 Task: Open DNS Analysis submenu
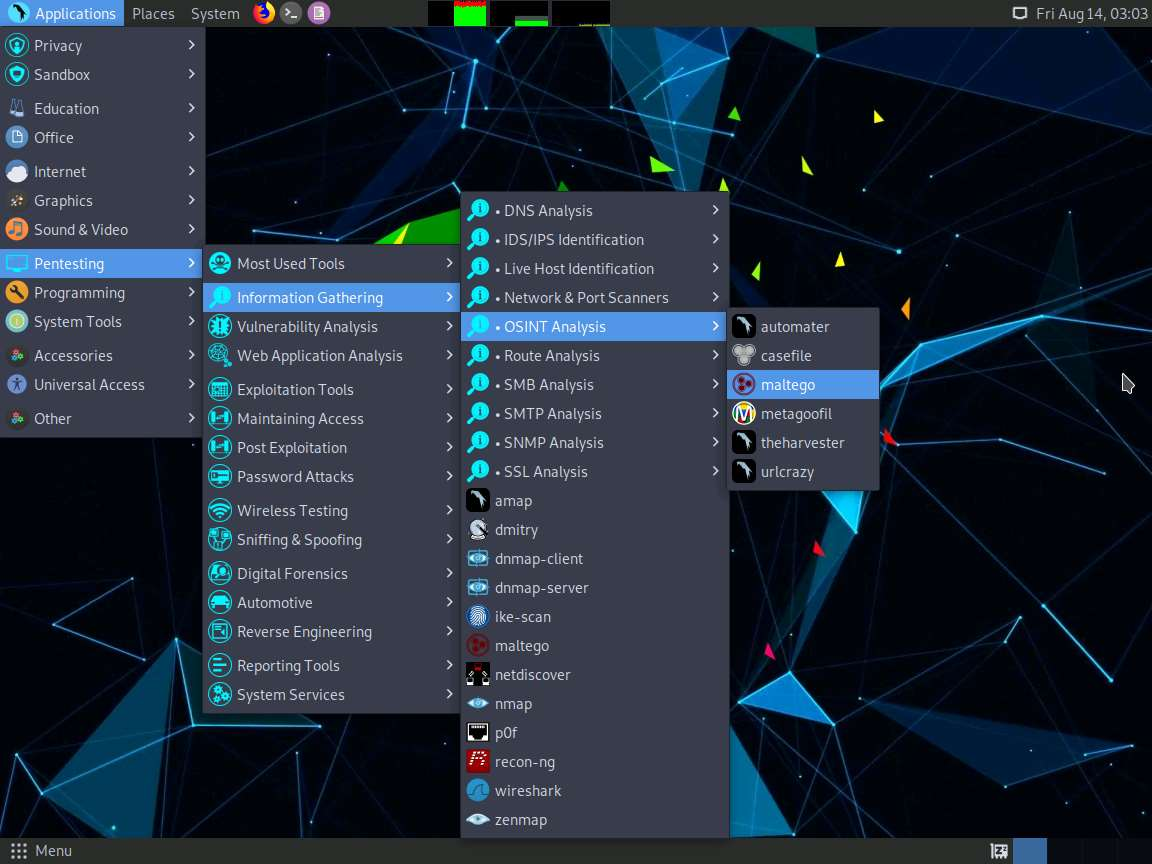(594, 210)
